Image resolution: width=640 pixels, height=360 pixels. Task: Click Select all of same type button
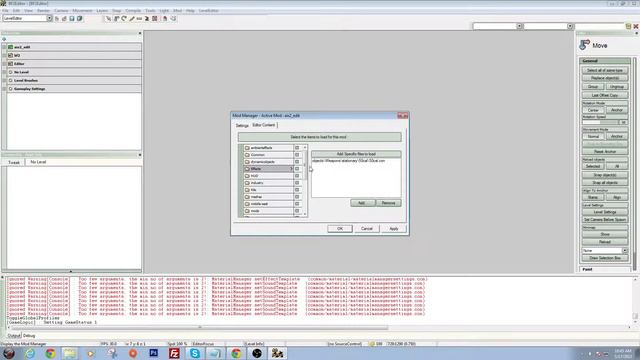605,70
